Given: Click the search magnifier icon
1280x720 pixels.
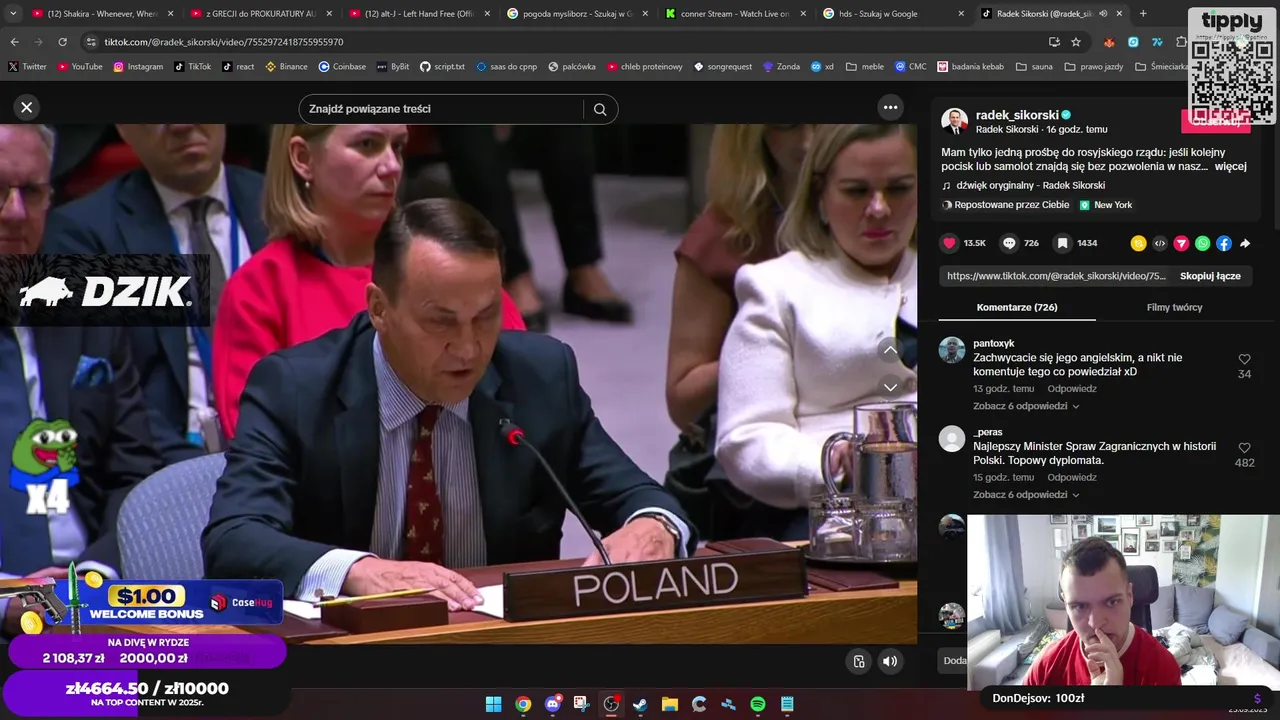Looking at the screenshot, I should [x=600, y=109].
